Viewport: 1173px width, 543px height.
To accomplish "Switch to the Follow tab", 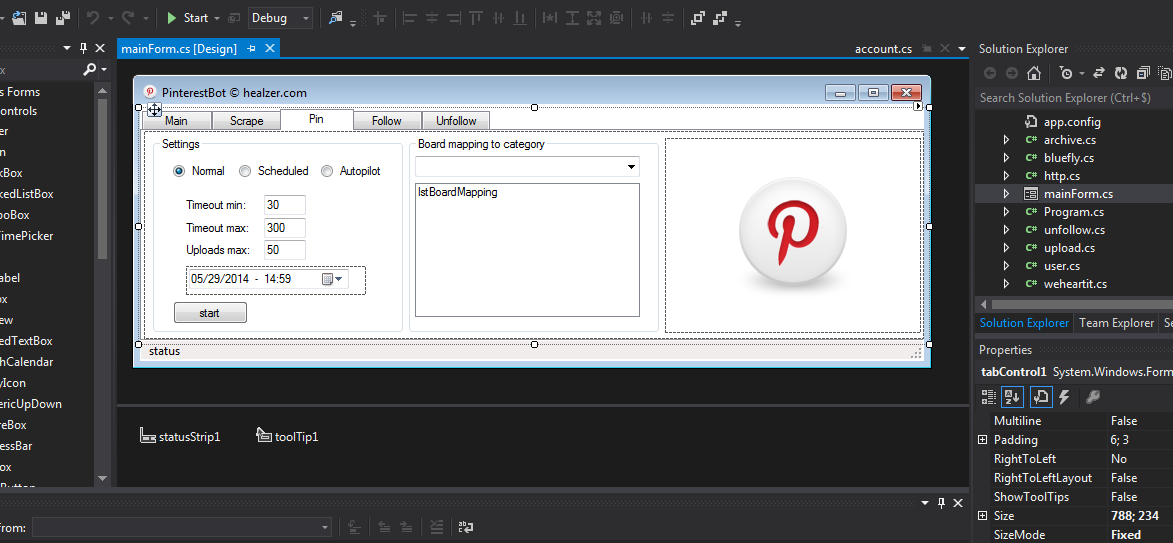I will [x=387, y=120].
